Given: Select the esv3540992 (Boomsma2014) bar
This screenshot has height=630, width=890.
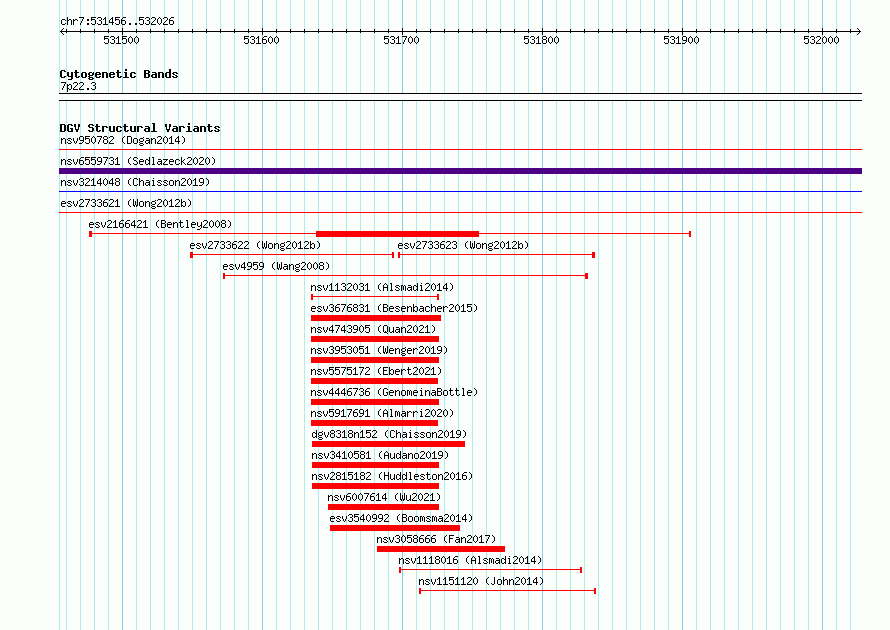Looking at the screenshot, I should point(395,528).
